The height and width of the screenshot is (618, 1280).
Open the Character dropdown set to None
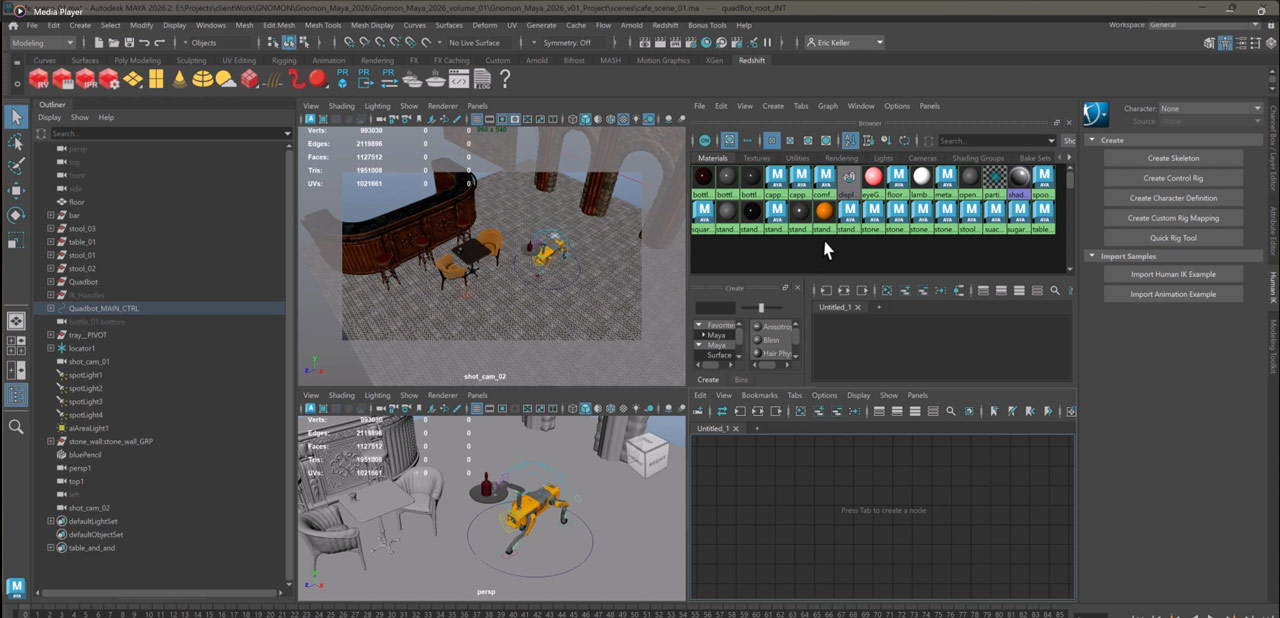(x=1210, y=108)
